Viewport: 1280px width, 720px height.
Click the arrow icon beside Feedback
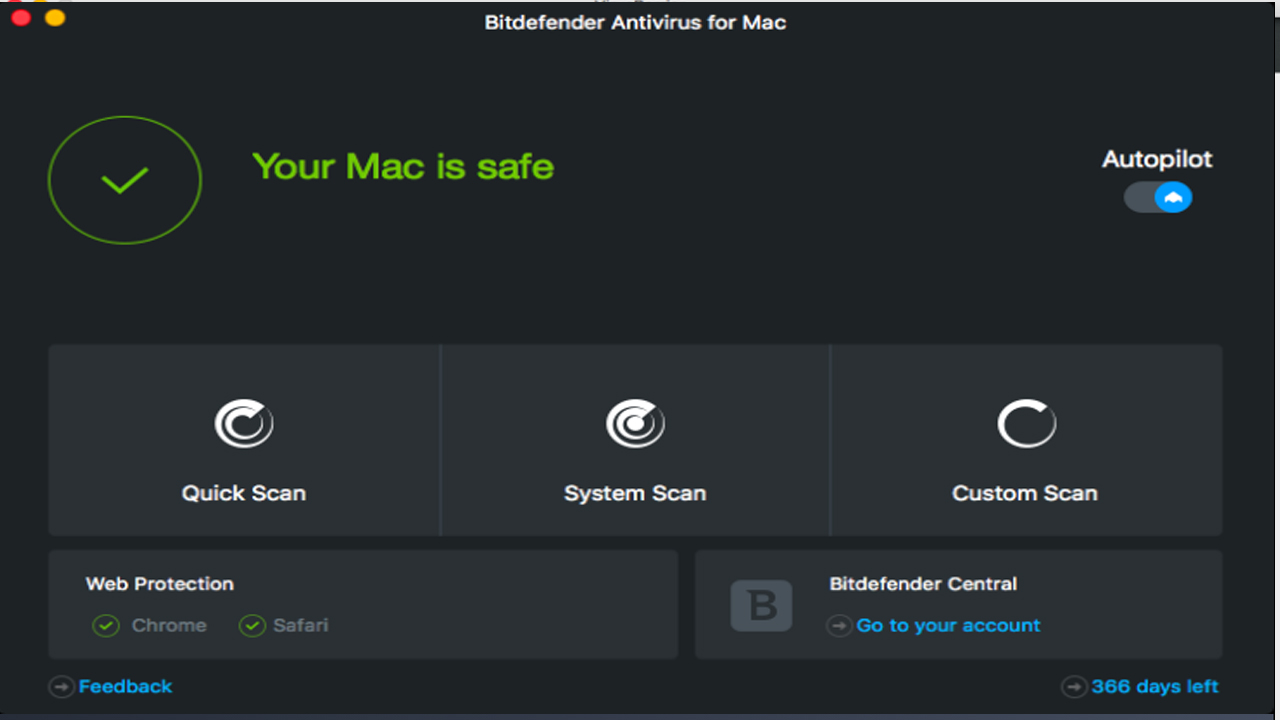(61, 687)
